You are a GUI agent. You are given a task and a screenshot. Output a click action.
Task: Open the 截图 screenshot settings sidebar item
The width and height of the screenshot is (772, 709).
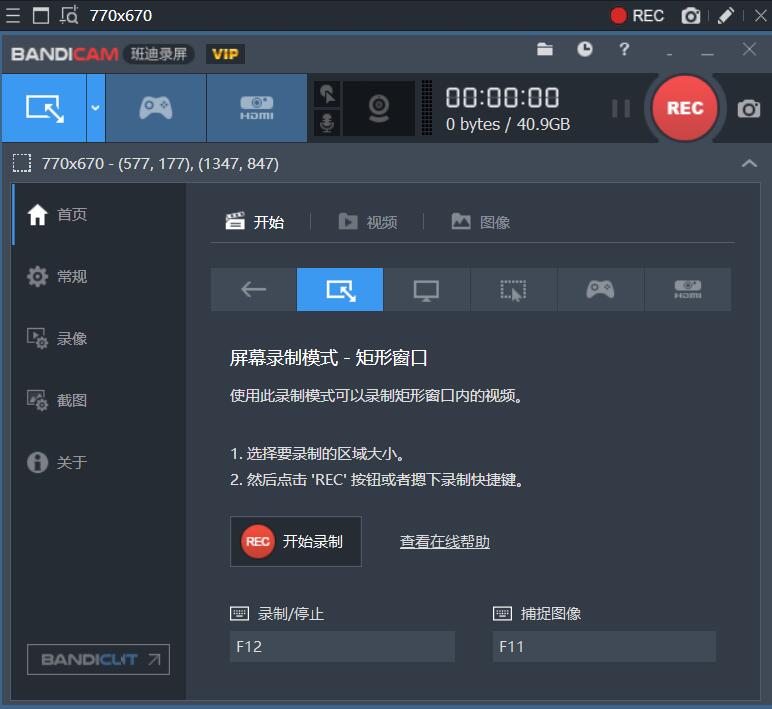point(99,401)
